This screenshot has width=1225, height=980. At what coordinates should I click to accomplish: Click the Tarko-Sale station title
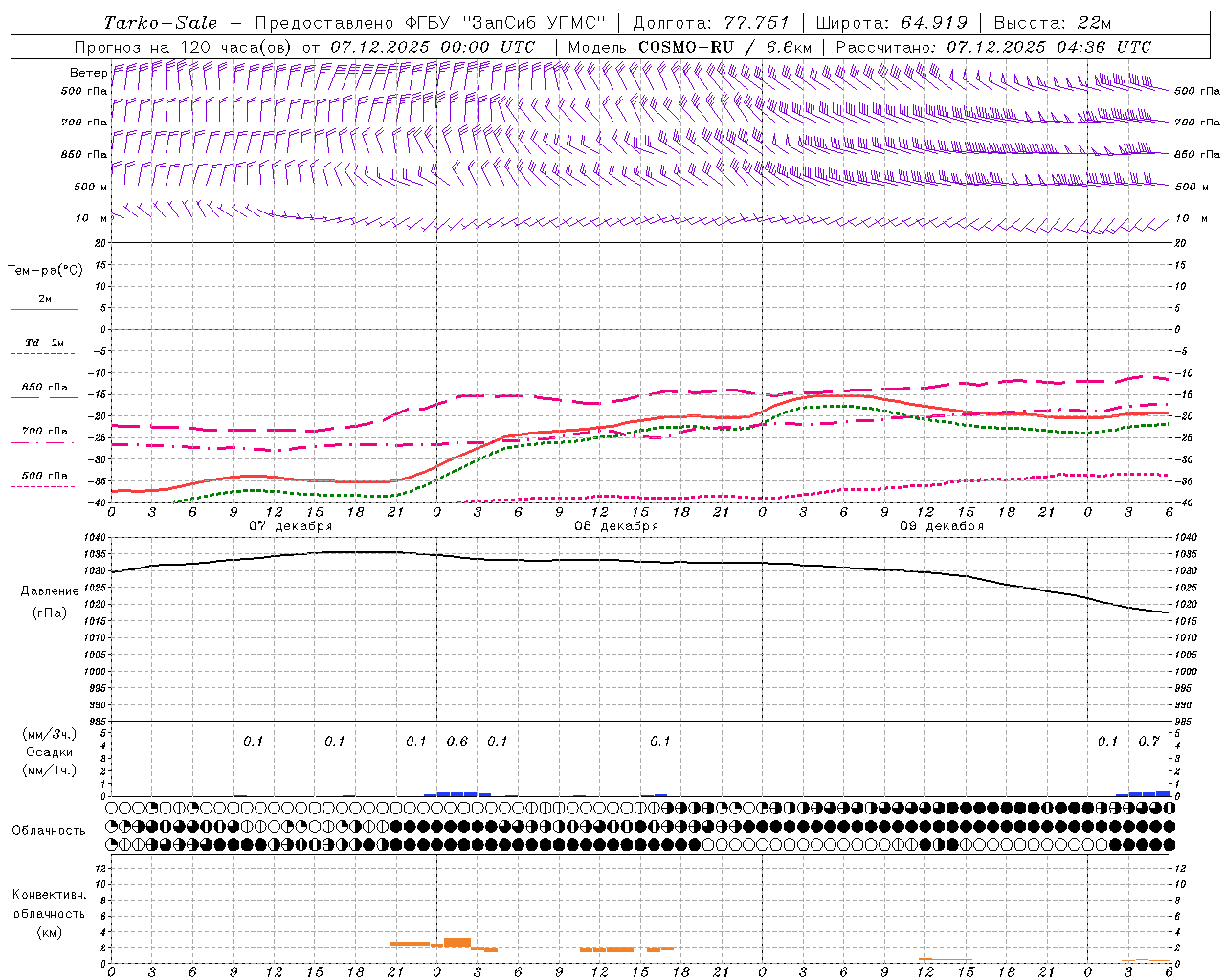(161, 23)
